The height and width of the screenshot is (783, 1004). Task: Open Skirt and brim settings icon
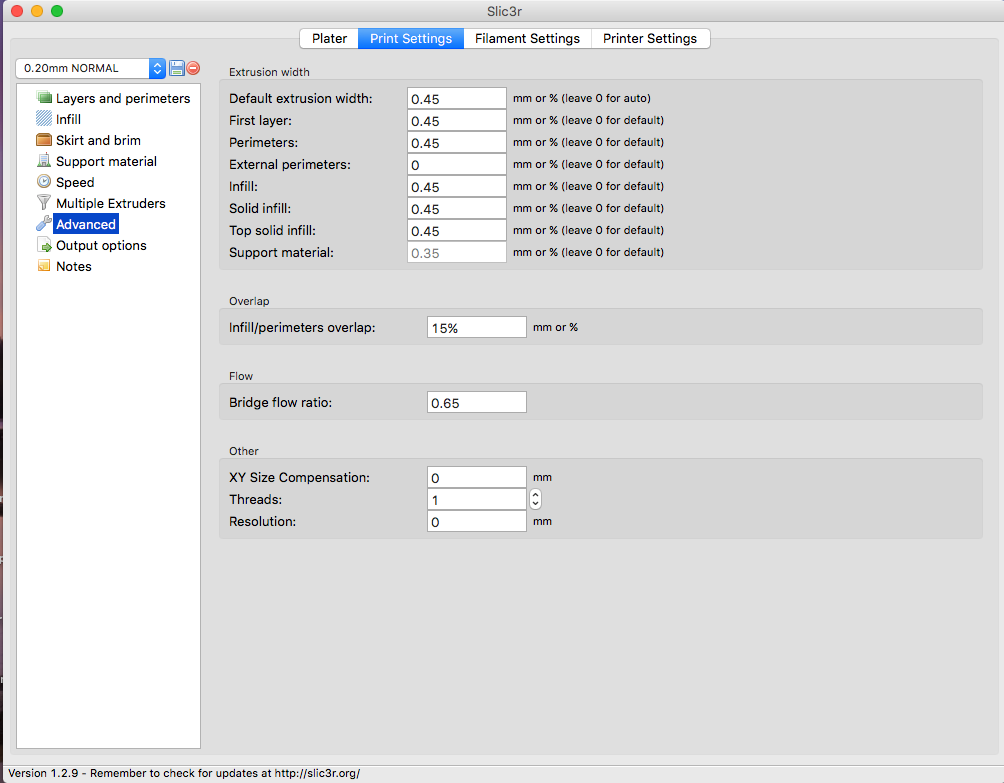(x=44, y=140)
